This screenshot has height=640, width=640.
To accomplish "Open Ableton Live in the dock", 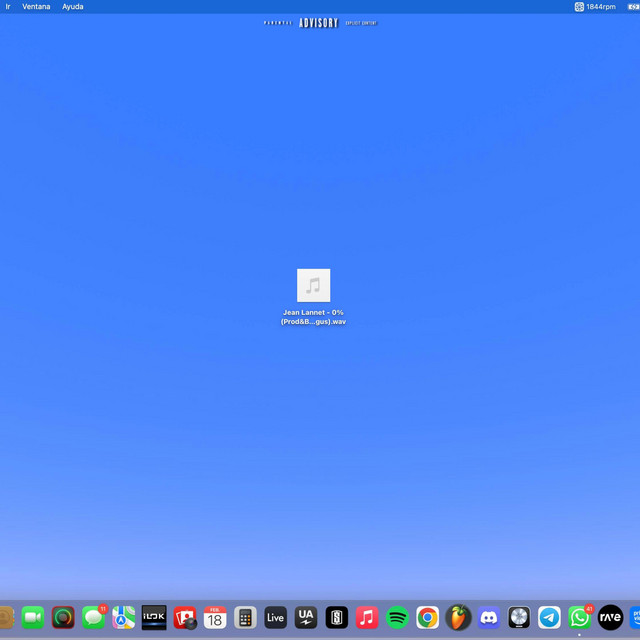I will click(275, 618).
